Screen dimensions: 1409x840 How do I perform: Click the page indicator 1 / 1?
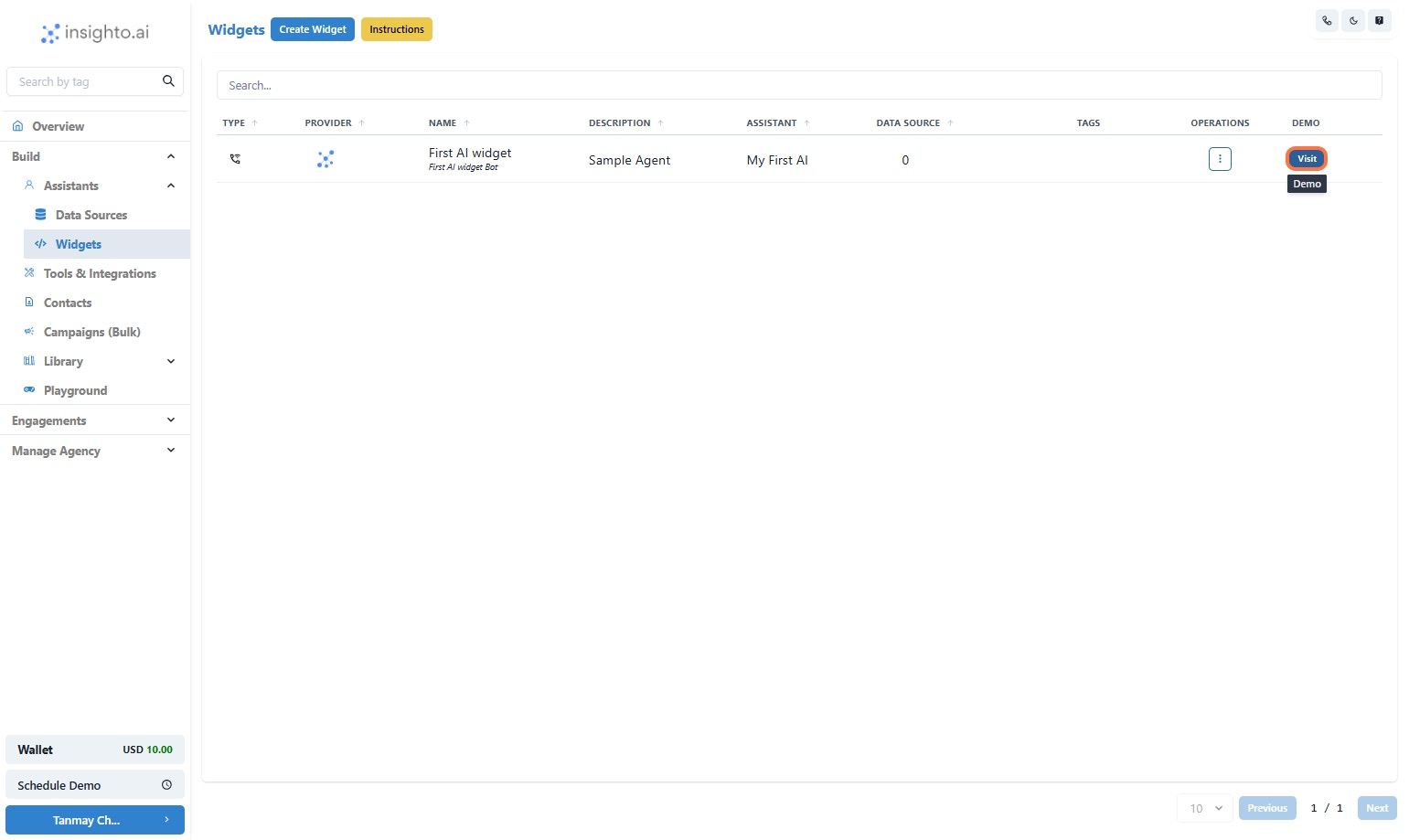tap(1327, 808)
